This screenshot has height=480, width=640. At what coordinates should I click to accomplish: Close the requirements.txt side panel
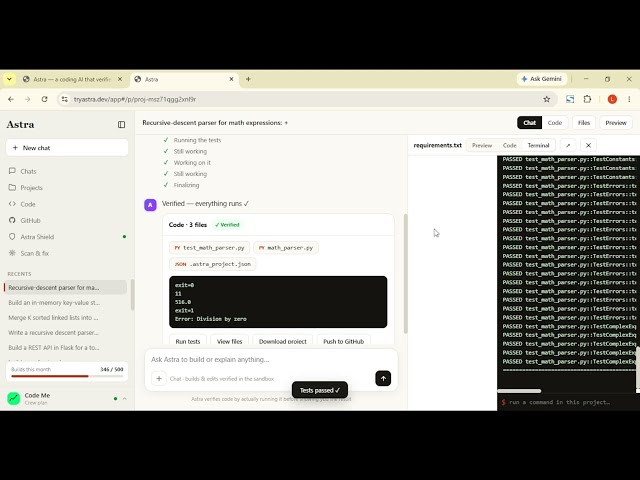click(588, 145)
